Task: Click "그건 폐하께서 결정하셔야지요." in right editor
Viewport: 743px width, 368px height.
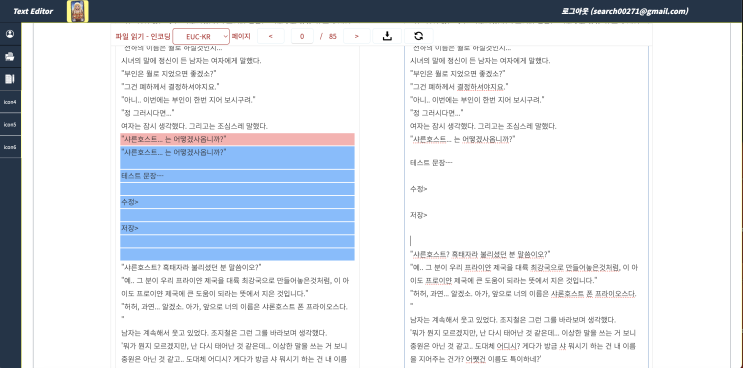Action: tap(459, 87)
